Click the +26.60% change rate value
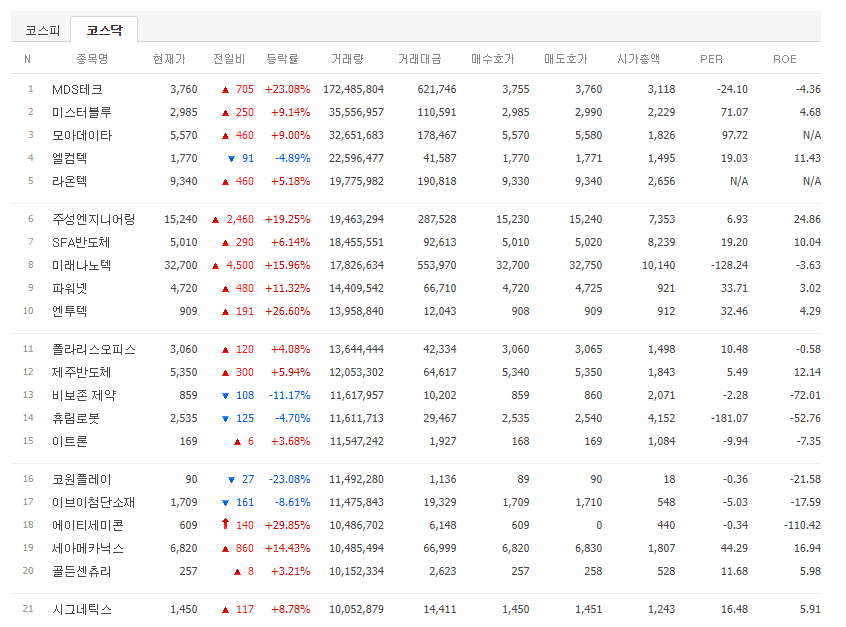Image resolution: width=846 pixels, height=627 pixels. (x=288, y=311)
